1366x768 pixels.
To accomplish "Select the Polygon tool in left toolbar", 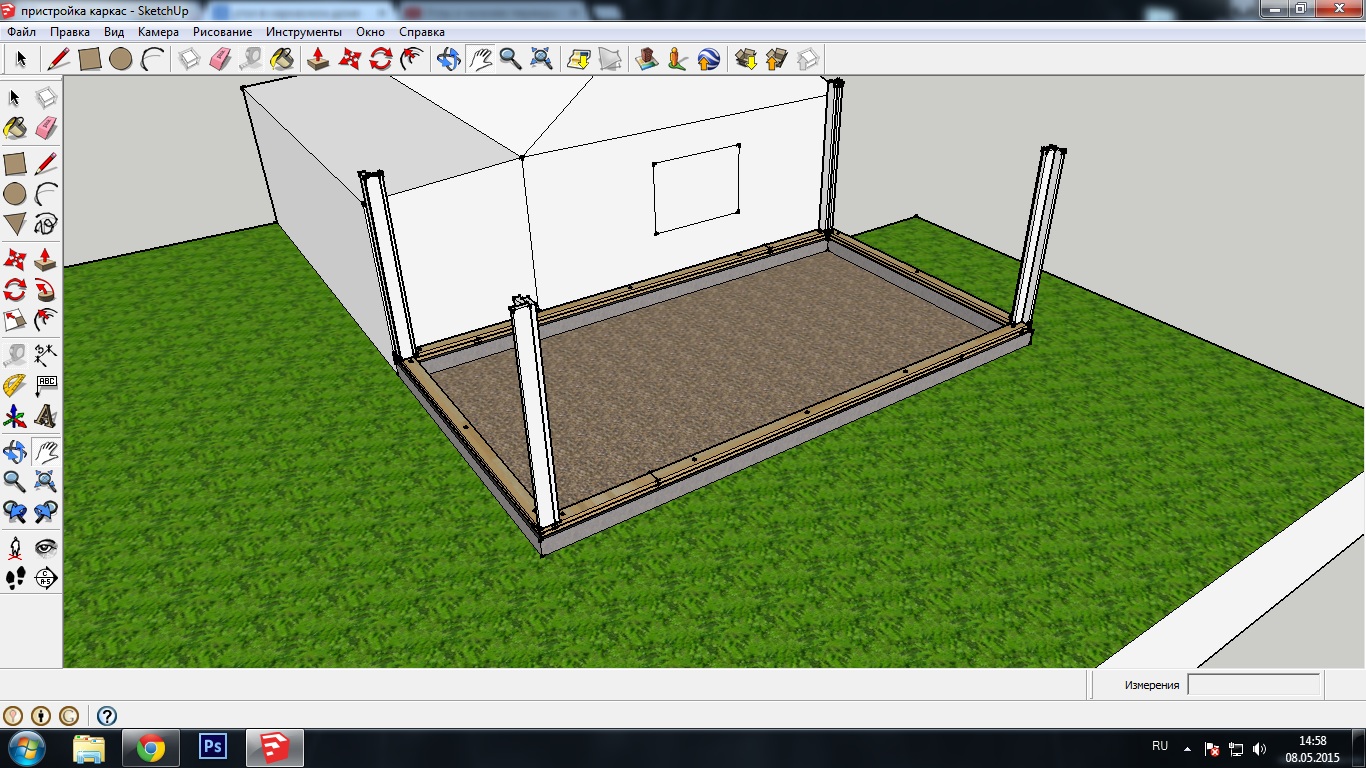I will (15, 223).
